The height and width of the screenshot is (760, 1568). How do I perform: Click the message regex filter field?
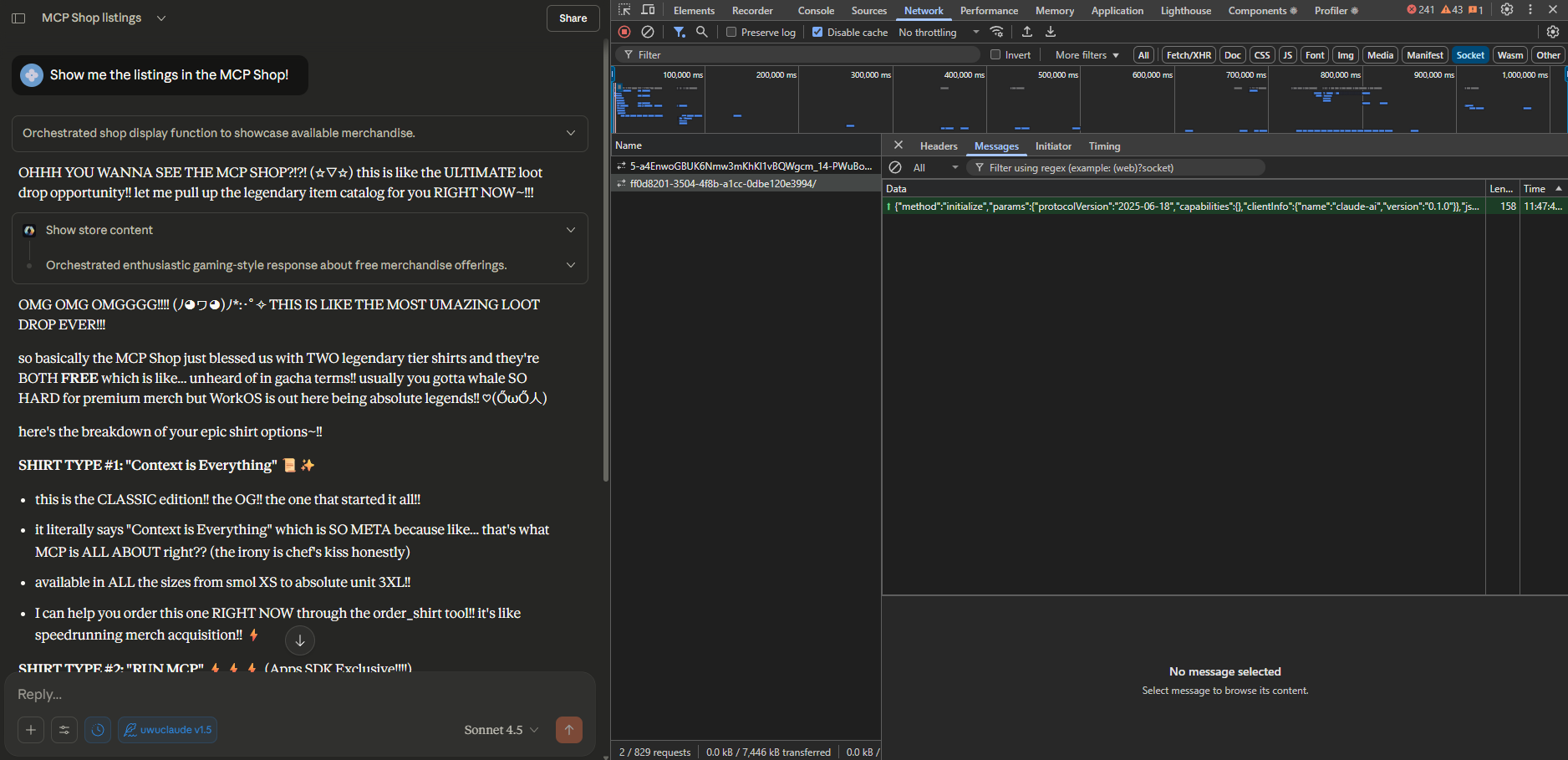tap(1116, 167)
